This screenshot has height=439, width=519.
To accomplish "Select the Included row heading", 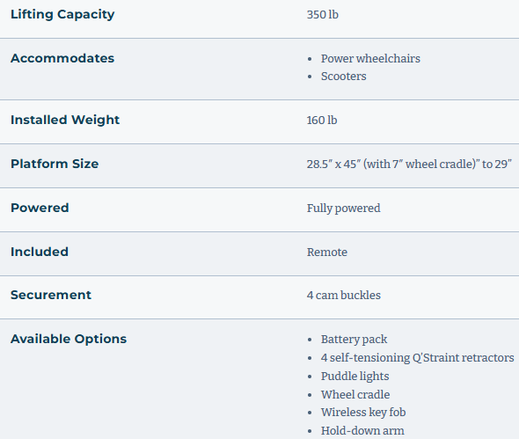I will (40, 252).
